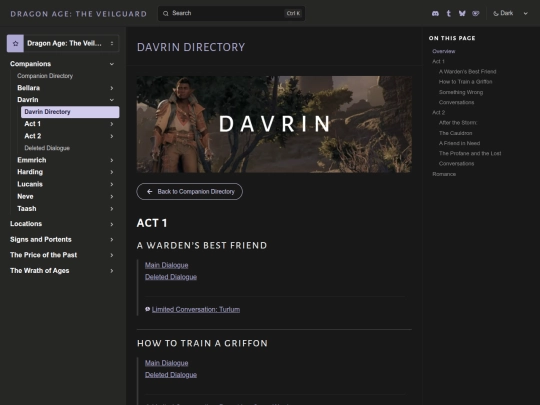Expand the Act 2 sidebar chevron
The width and height of the screenshot is (540, 405).
[112, 136]
